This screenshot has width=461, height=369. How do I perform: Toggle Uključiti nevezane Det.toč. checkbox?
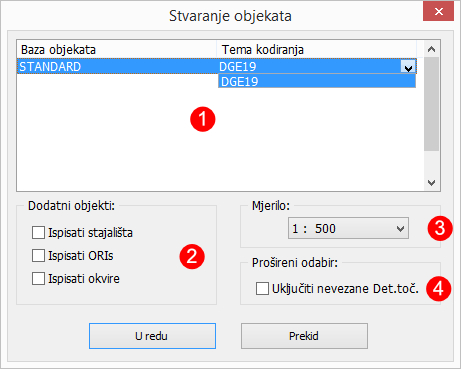262,288
